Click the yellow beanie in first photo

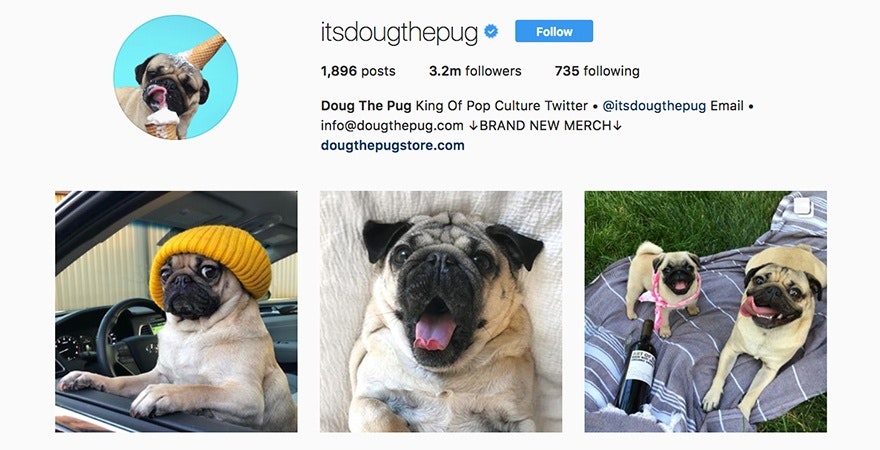pos(210,261)
